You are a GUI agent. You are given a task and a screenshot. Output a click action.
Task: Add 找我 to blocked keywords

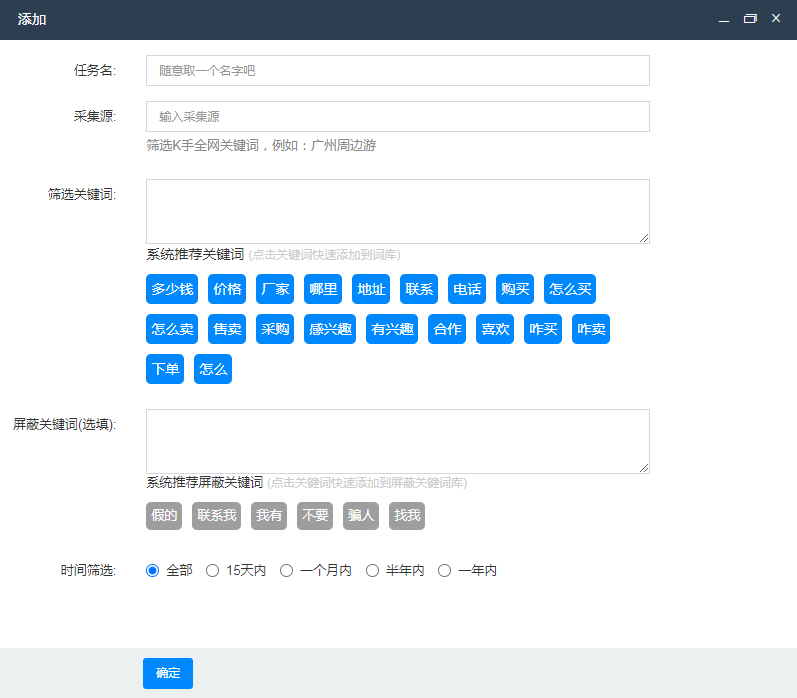coord(407,516)
